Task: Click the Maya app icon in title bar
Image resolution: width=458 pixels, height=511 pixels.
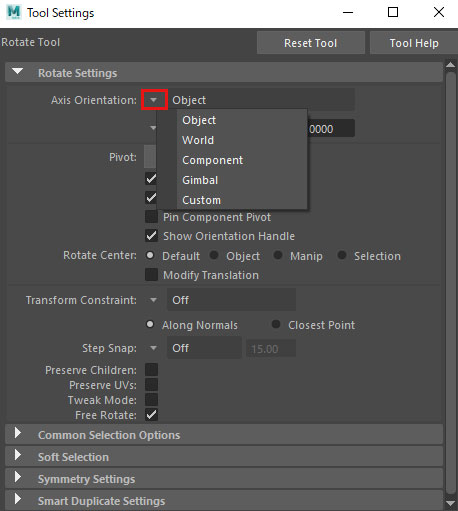Action: point(14,12)
